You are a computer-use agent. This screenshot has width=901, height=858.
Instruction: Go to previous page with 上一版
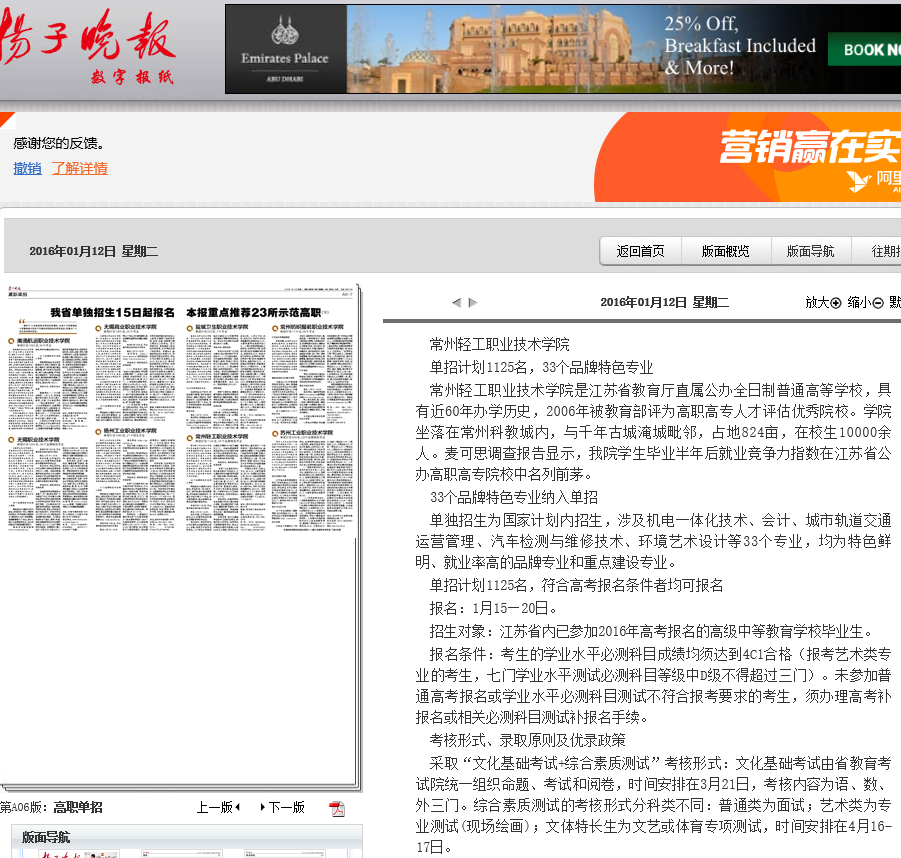pos(218,807)
